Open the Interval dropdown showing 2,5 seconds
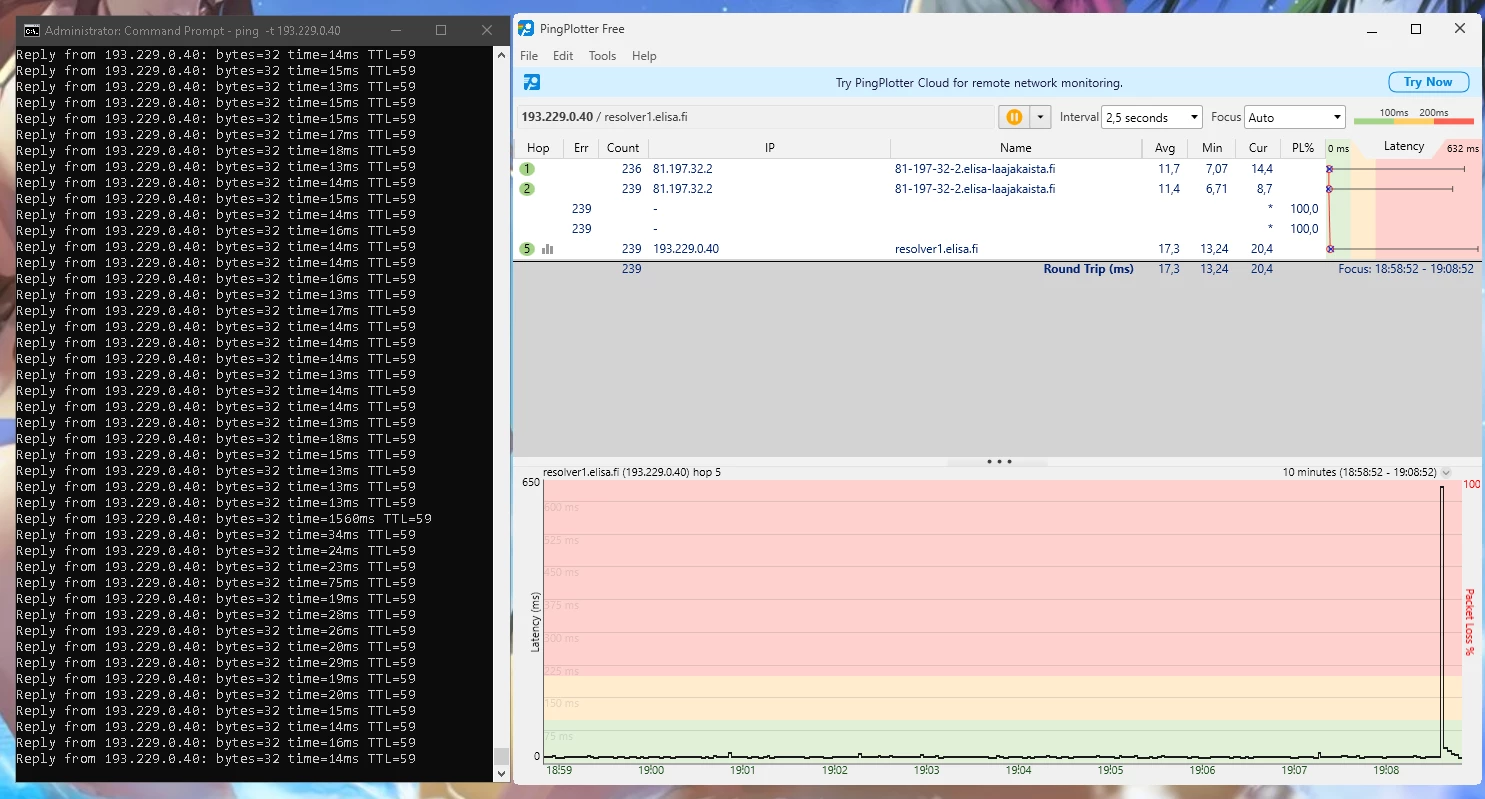The height and width of the screenshot is (799, 1485). [1151, 117]
